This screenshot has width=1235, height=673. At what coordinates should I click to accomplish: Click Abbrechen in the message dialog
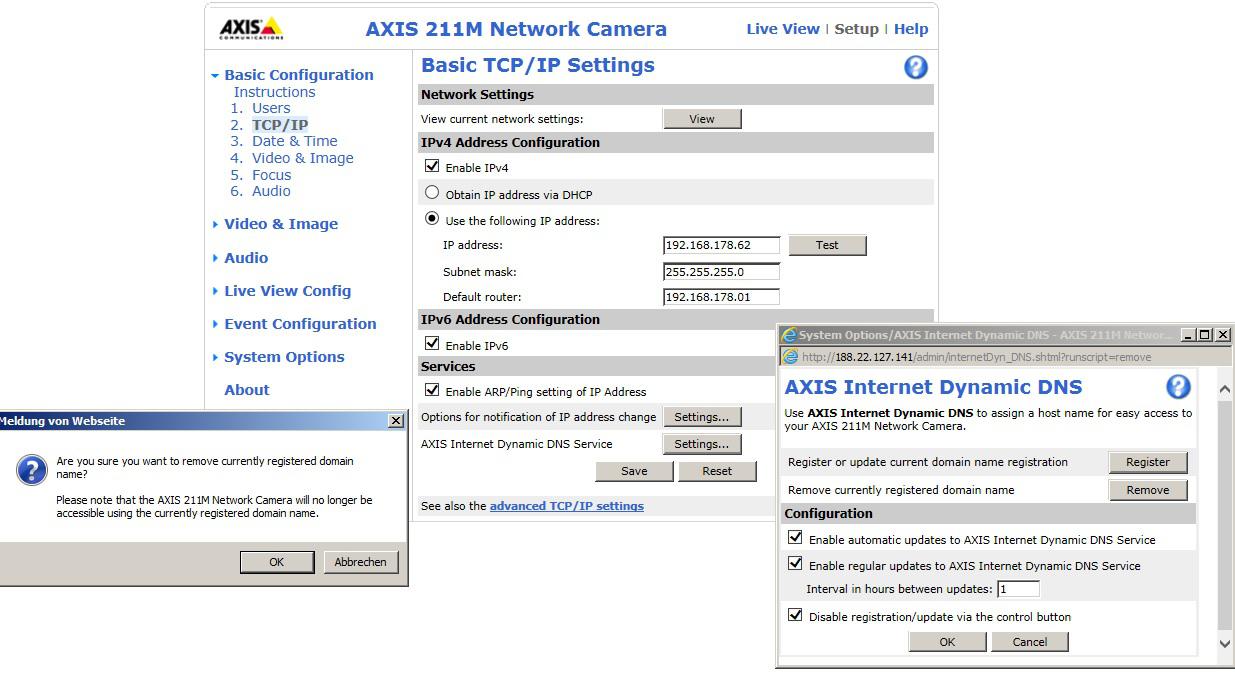[x=361, y=562]
